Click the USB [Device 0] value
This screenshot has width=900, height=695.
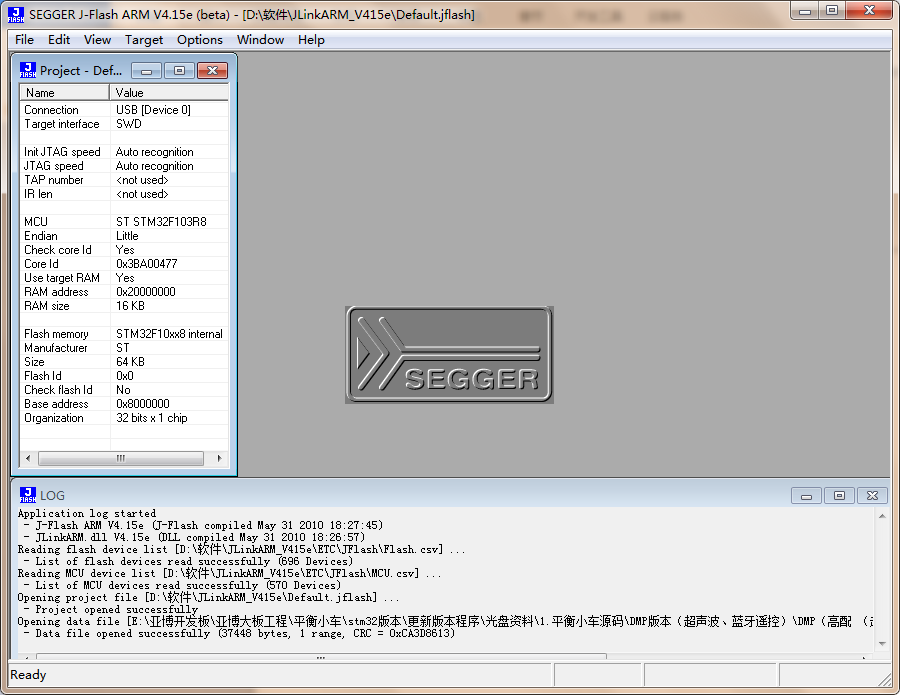[x=153, y=110]
